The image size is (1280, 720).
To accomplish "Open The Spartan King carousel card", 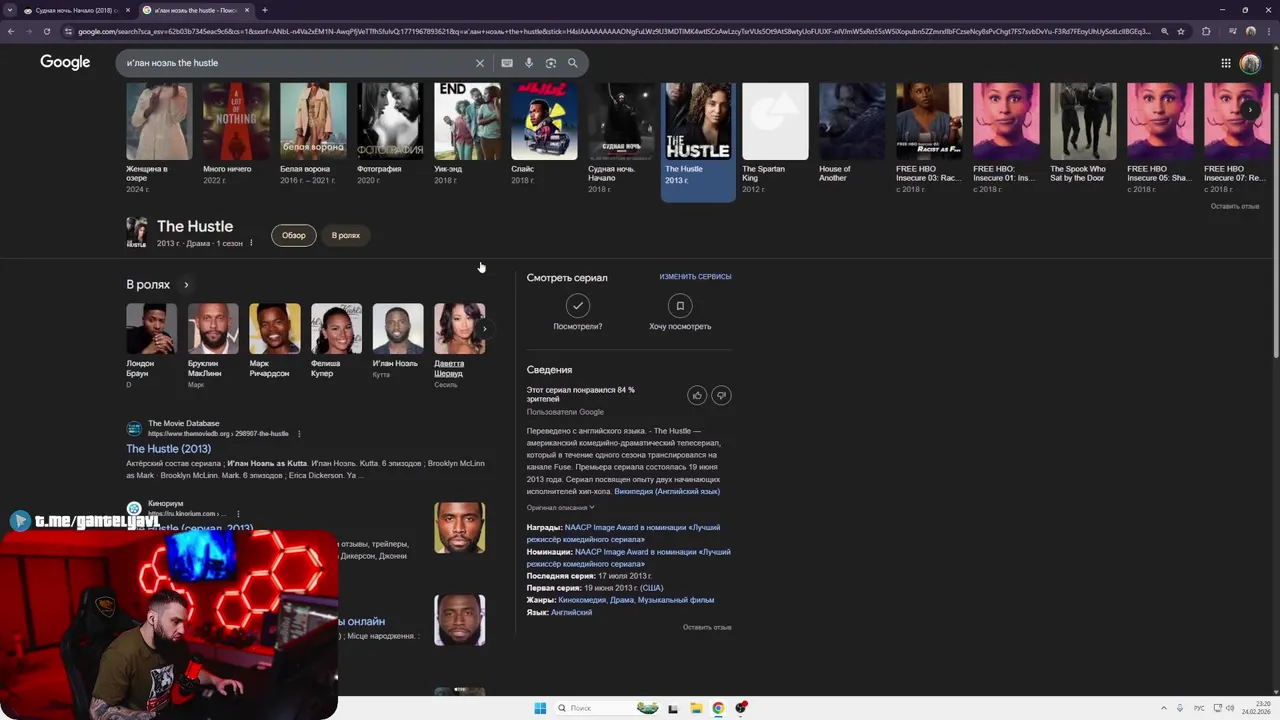I will [x=775, y=138].
